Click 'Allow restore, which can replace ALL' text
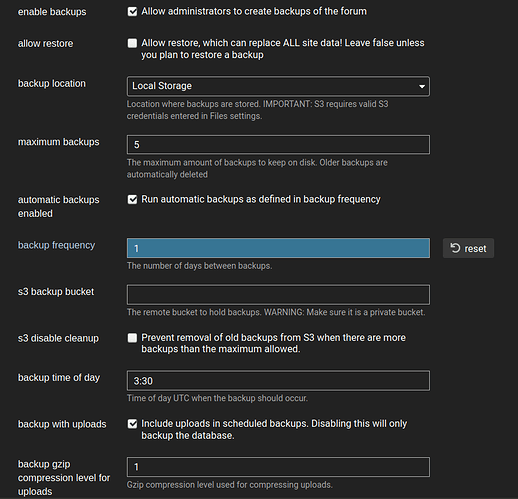This screenshot has width=518, height=499. (x=283, y=49)
